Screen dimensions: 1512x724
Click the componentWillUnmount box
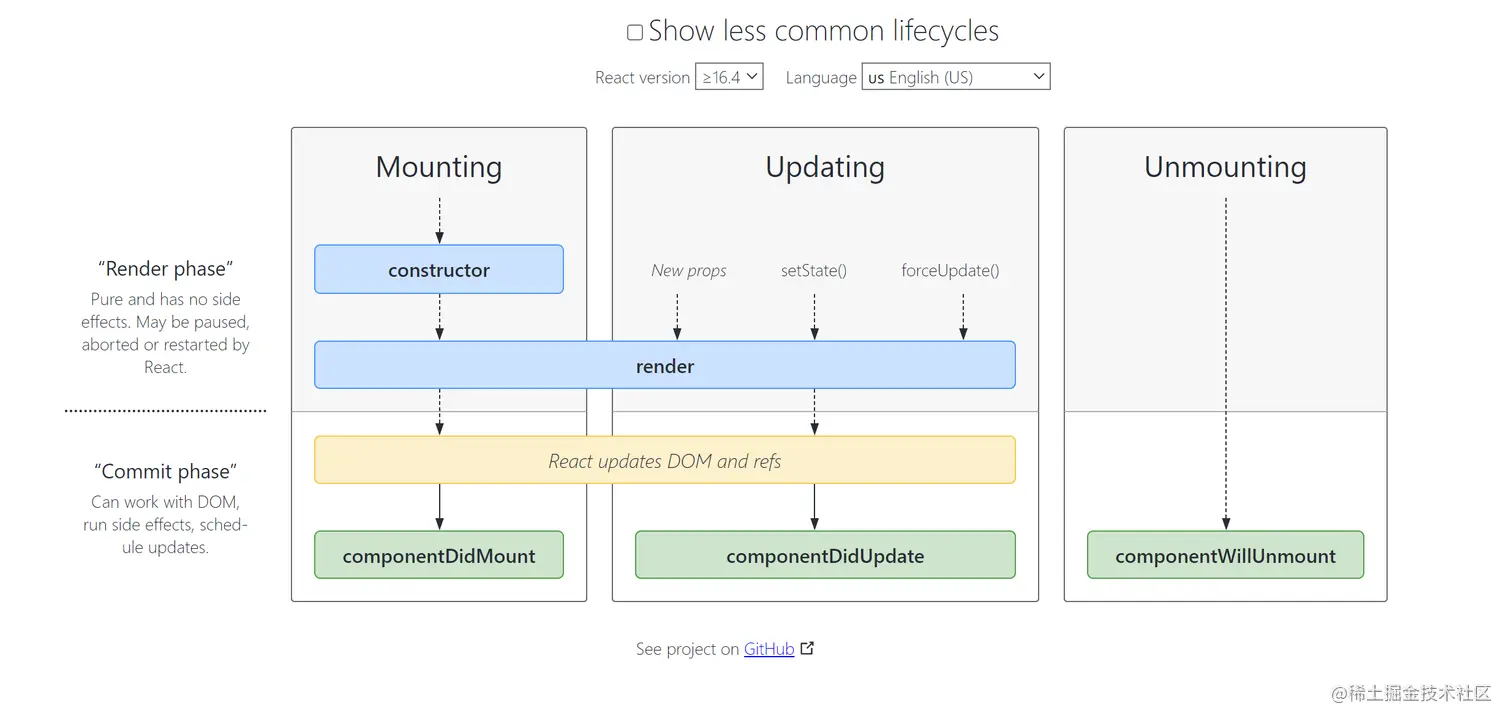click(x=1225, y=555)
